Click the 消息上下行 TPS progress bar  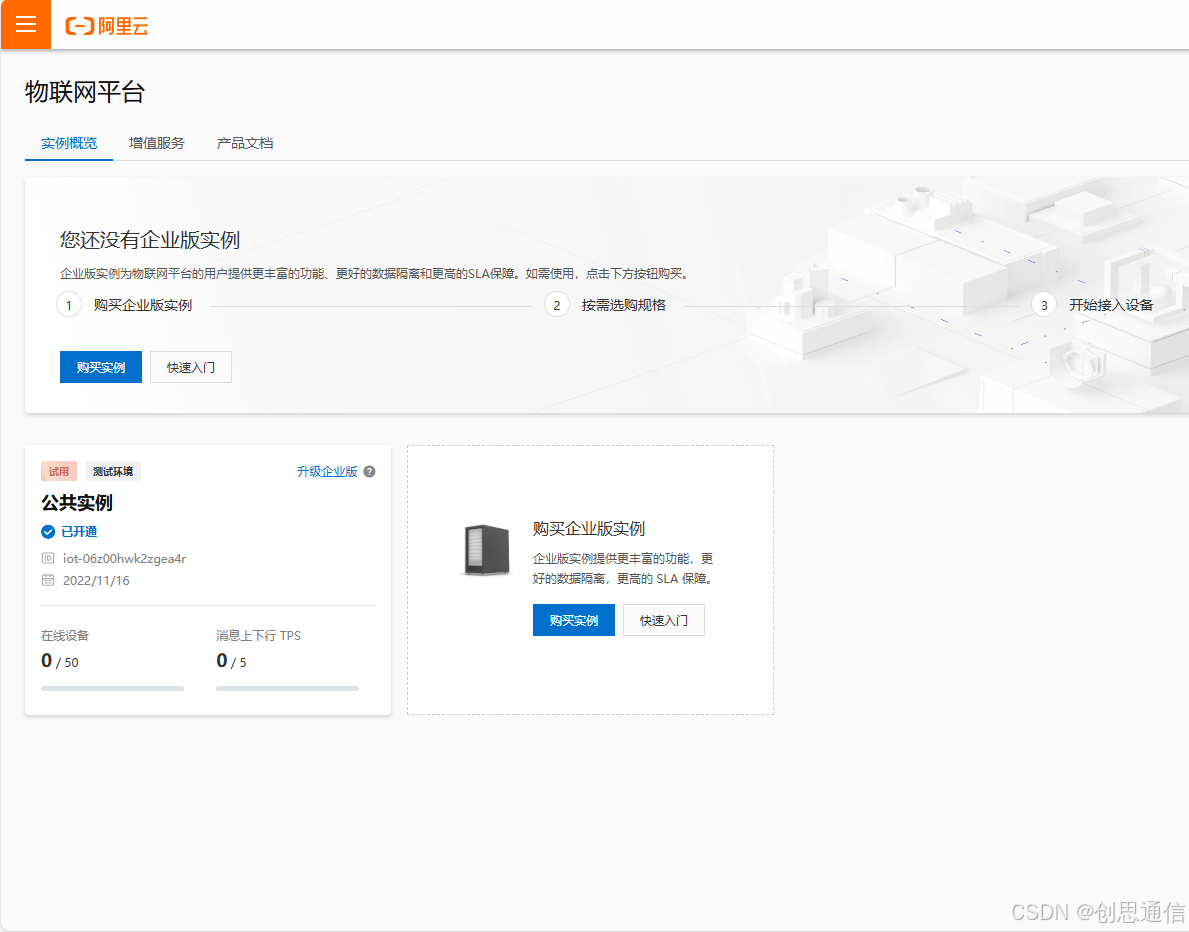point(287,689)
